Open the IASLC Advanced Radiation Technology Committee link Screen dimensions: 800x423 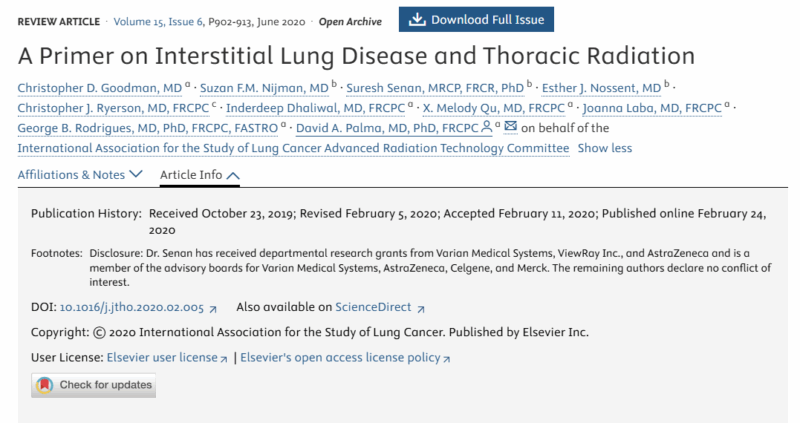pyautogui.click(x=293, y=148)
